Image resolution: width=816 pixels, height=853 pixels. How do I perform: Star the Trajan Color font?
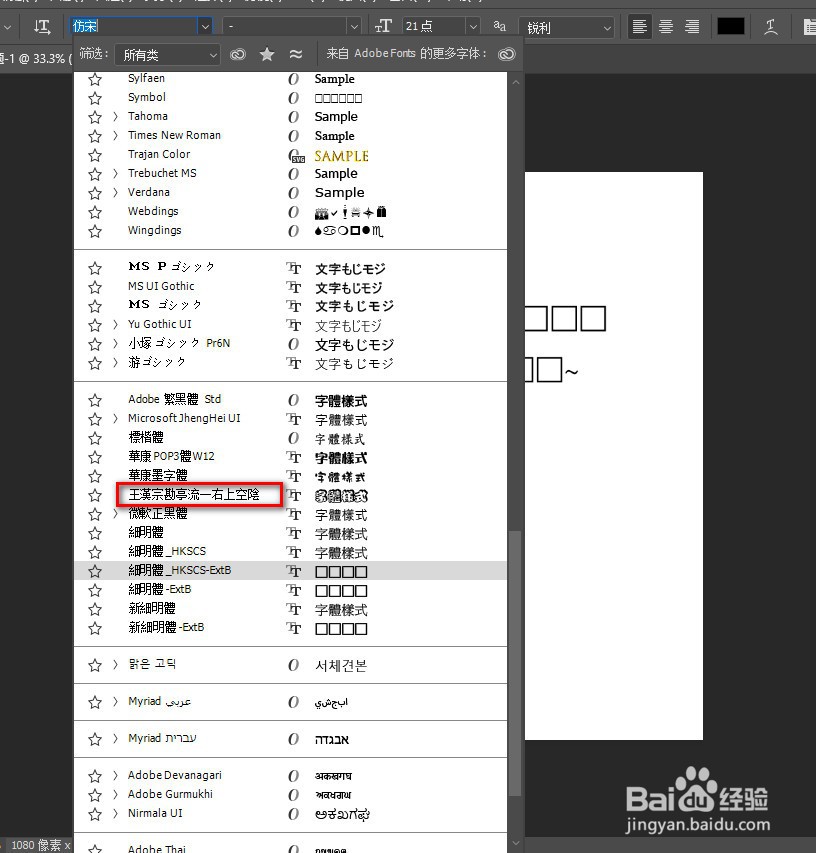95,155
